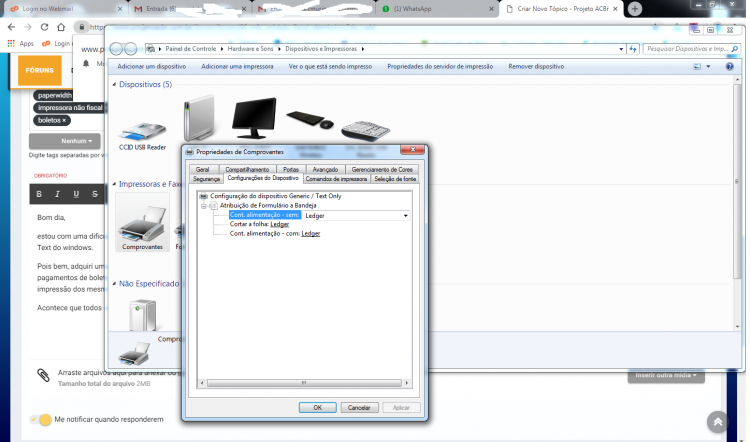This screenshot has width=750, height=442.
Task: Click Adicionar uma impressora
Action: (x=237, y=66)
